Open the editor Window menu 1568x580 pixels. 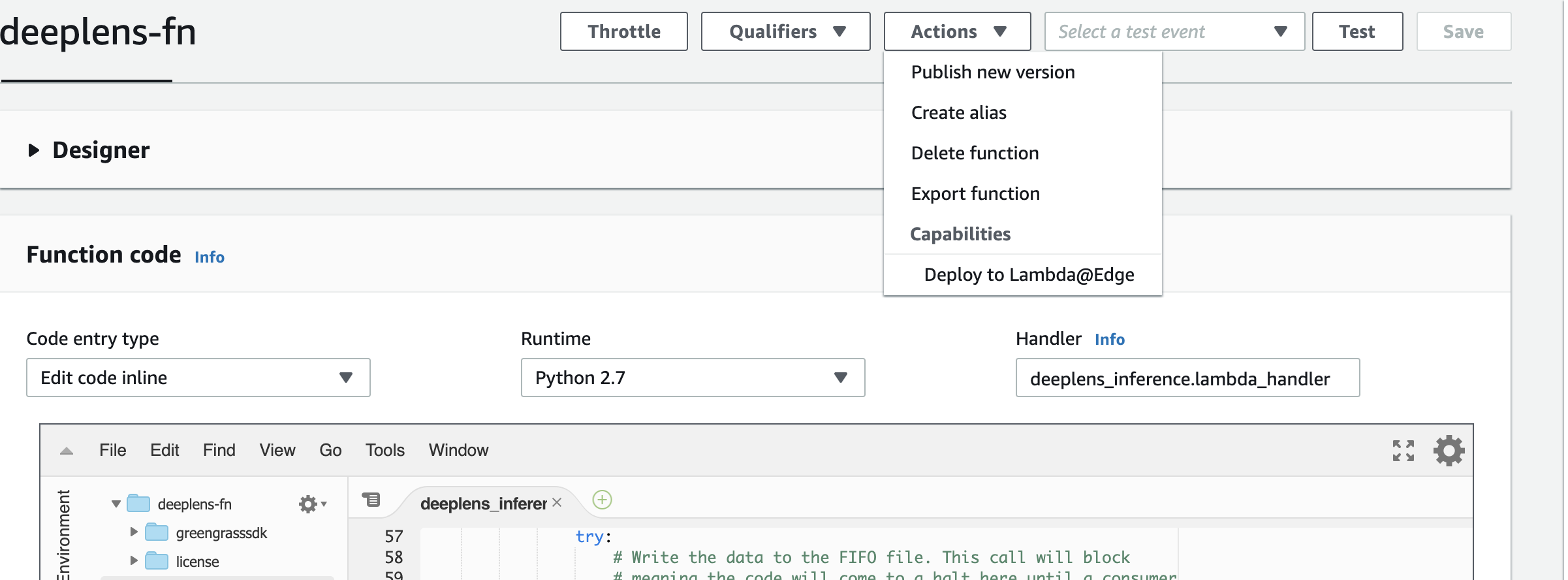click(x=458, y=450)
